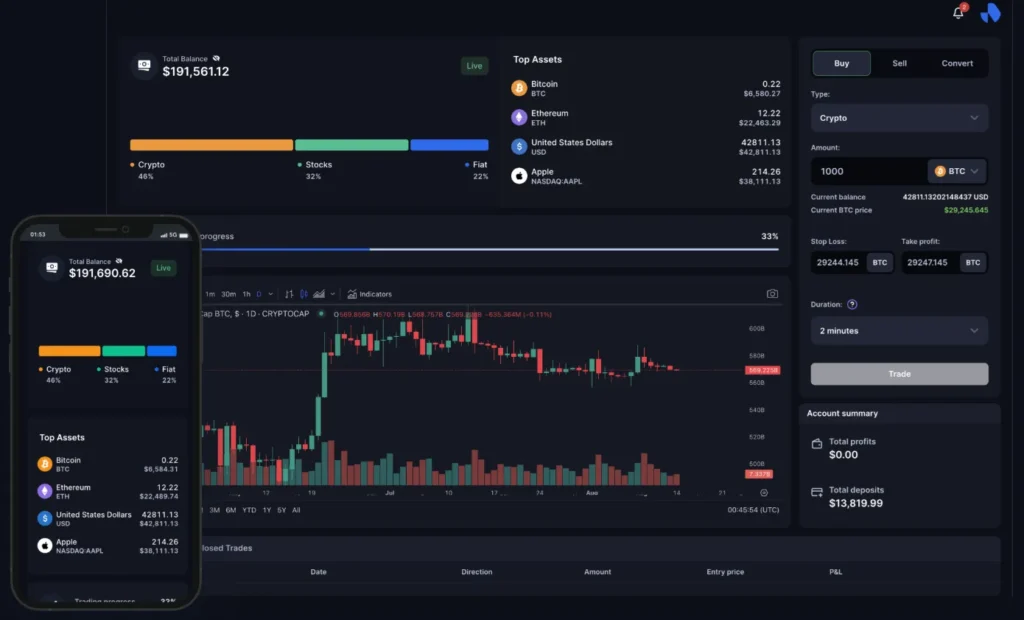Screen dimensions: 1024x620
Task: Click the app logo in the top right
Action: coord(991,13)
